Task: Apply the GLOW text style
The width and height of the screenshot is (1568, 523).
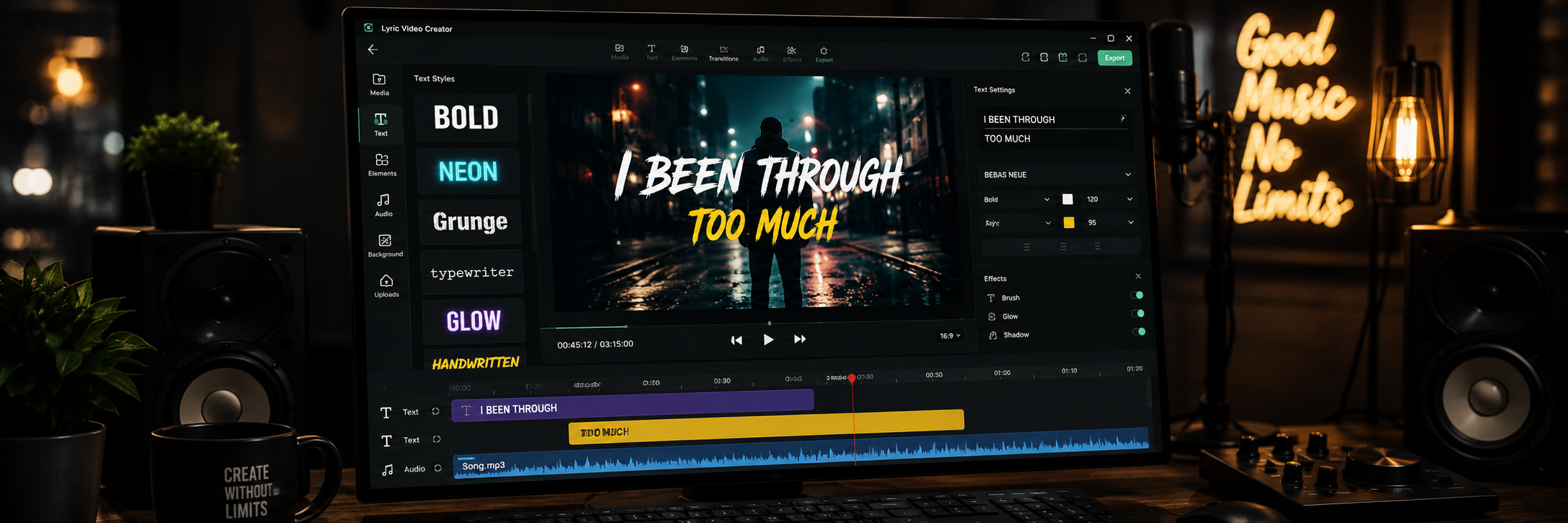Action: click(x=474, y=321)
